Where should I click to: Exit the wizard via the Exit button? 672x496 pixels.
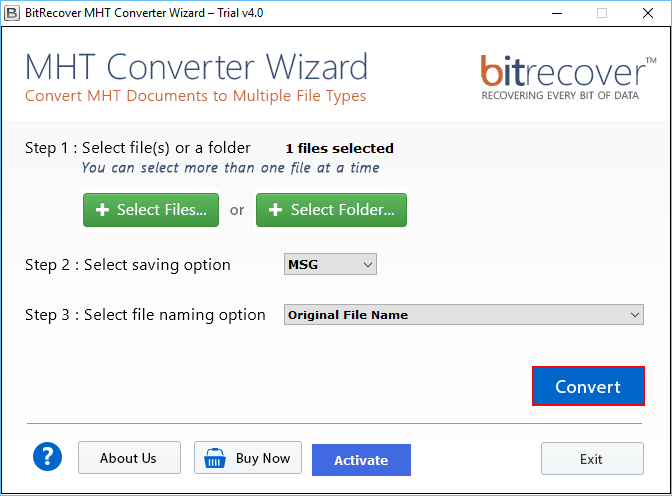[592, 459]
